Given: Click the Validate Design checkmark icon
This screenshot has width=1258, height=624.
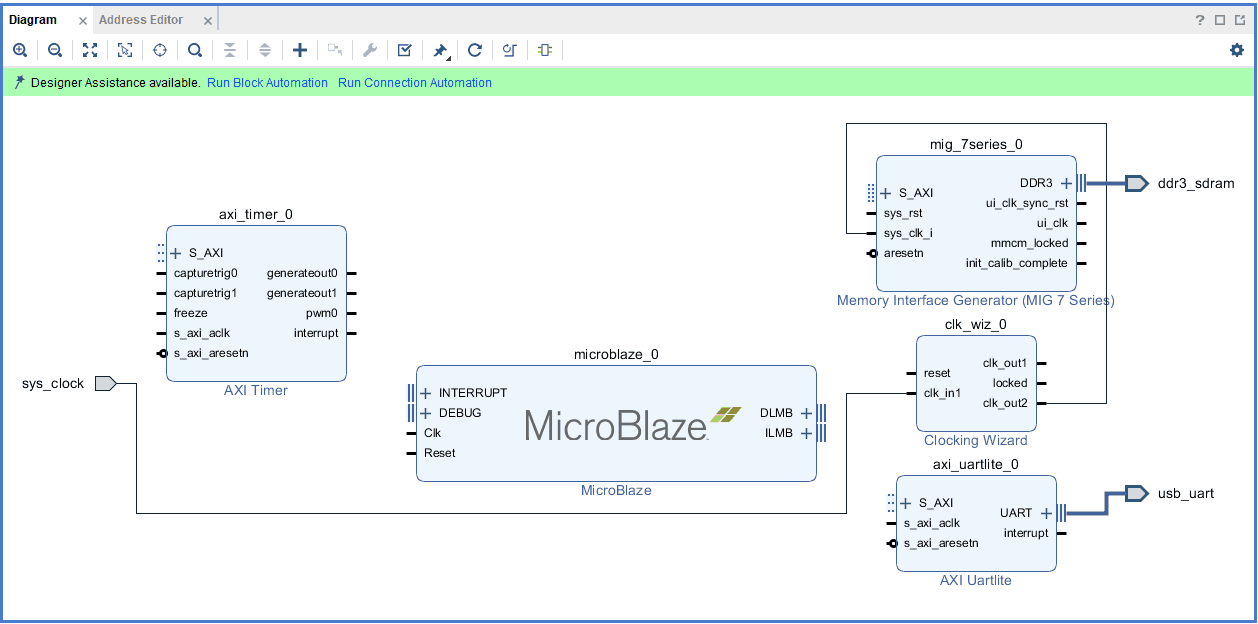Looking at the screenshot, I should coord(404,50).
